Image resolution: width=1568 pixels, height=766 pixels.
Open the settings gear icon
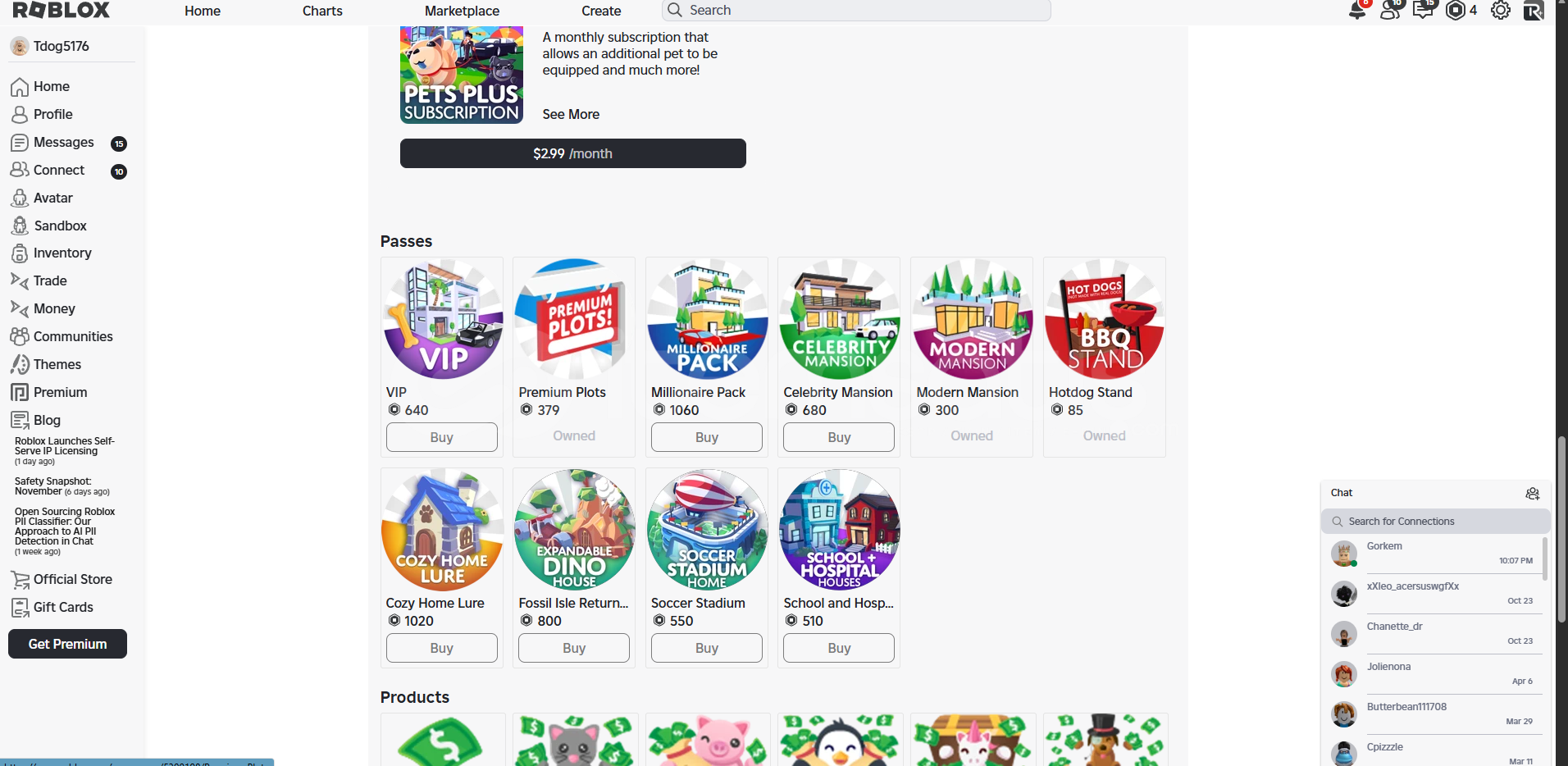click(x=1501, y=11)
